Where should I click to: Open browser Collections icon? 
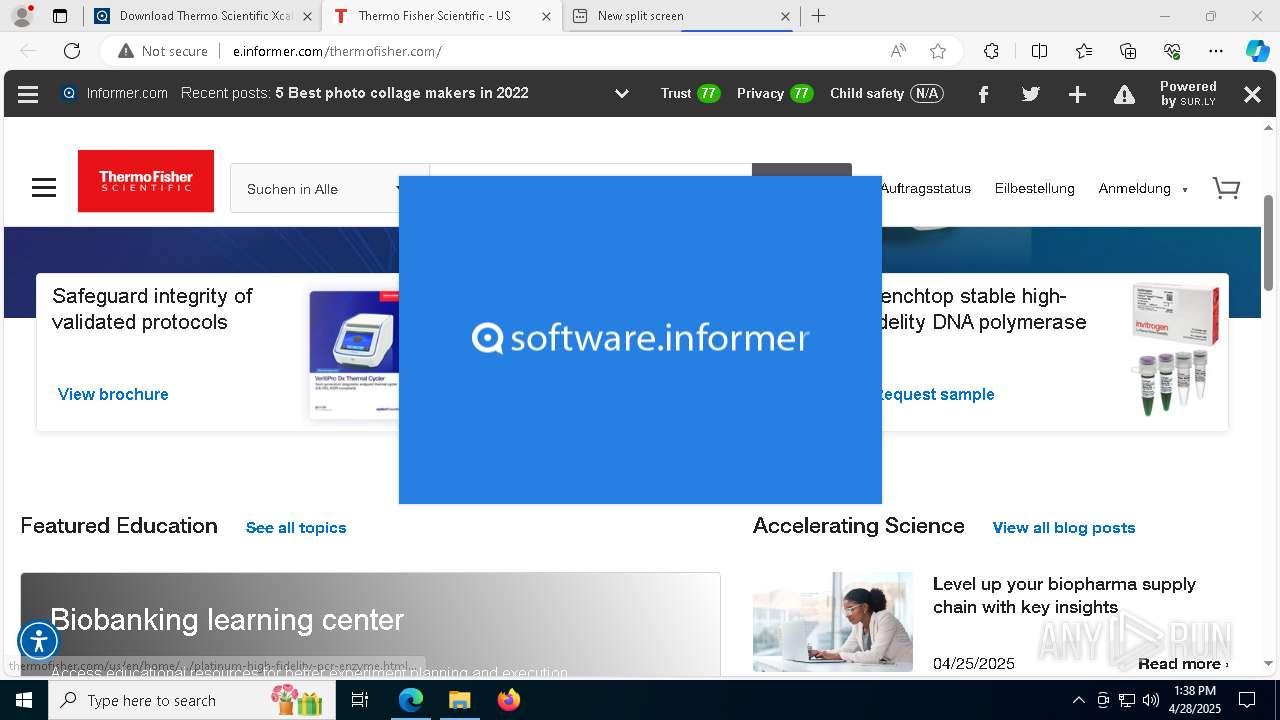tap(1128, 51)
